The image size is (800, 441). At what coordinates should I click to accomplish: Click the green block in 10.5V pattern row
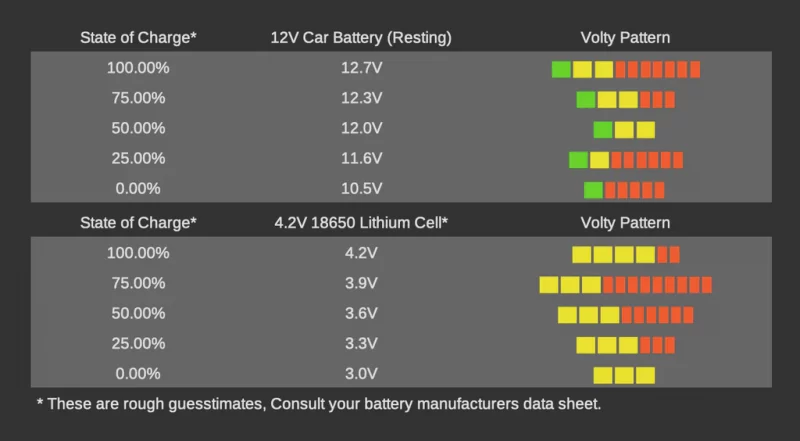point(593,190)
